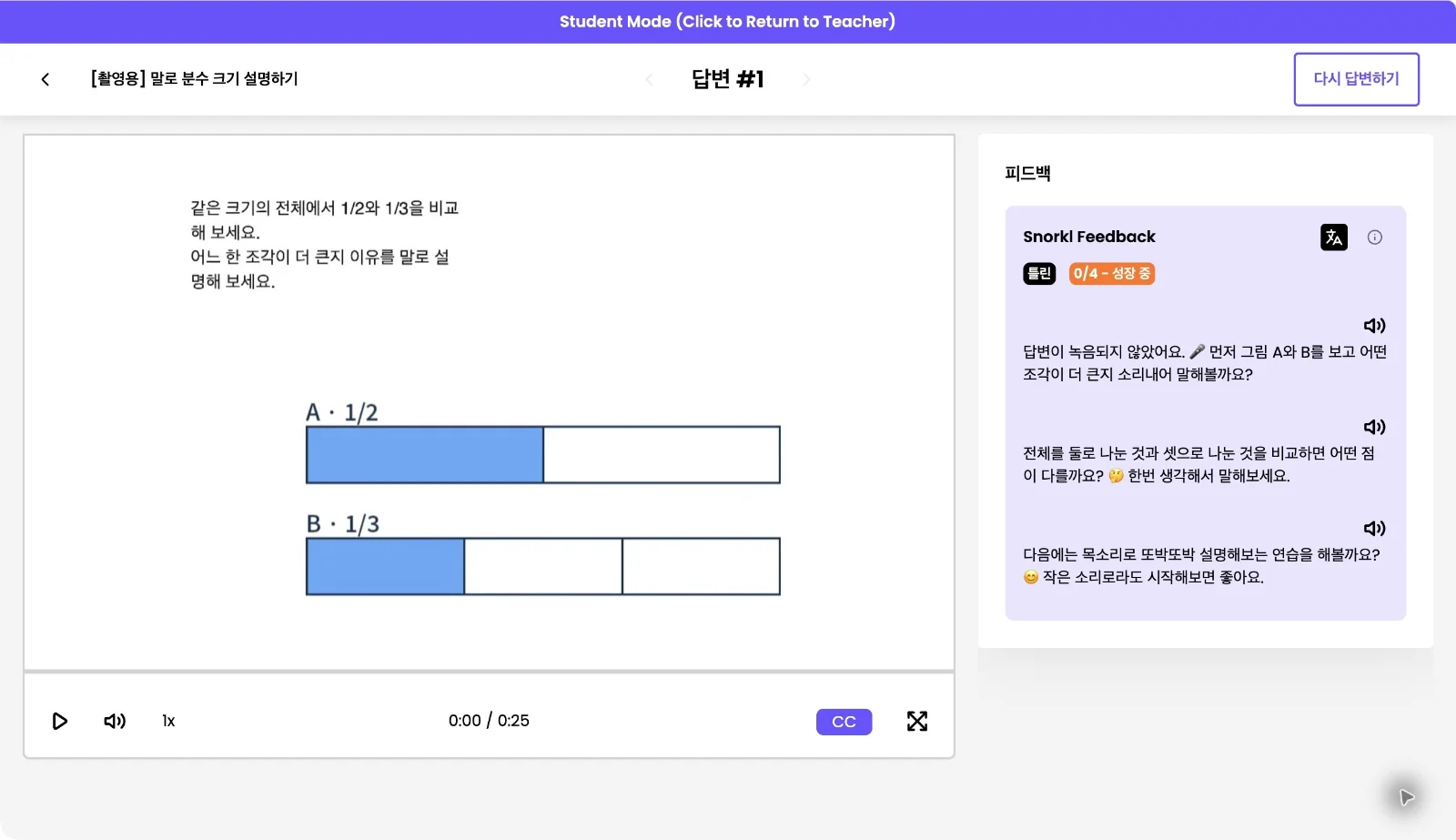Go to previous response arrow beside 답변 #1
The width and height of the screenshot is (1456, 840).
pyautogui.click(x=649, y=79)
